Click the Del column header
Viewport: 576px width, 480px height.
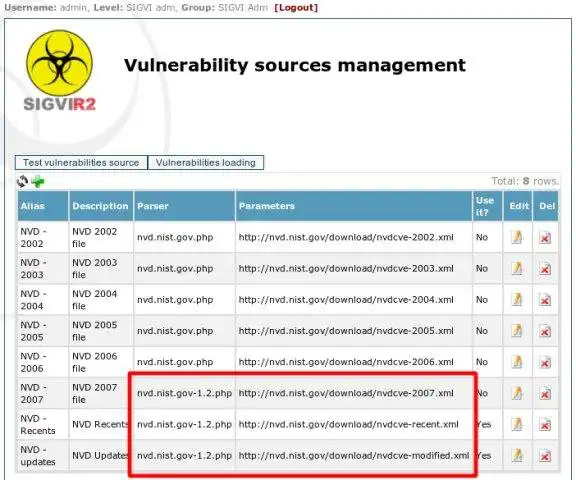546,206
